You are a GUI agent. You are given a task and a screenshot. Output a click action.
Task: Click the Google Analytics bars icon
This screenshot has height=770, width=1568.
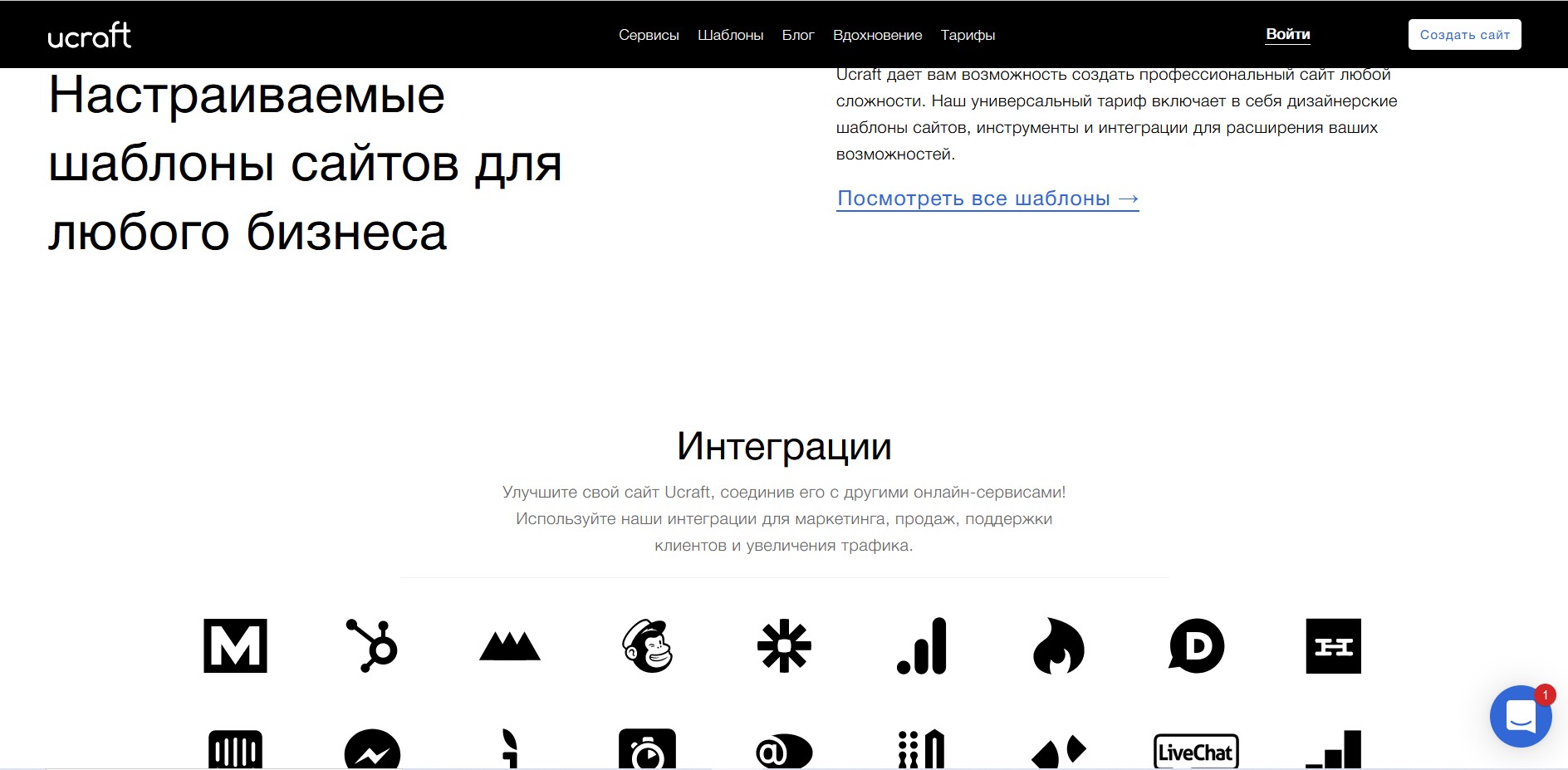(x=922, y=645)
